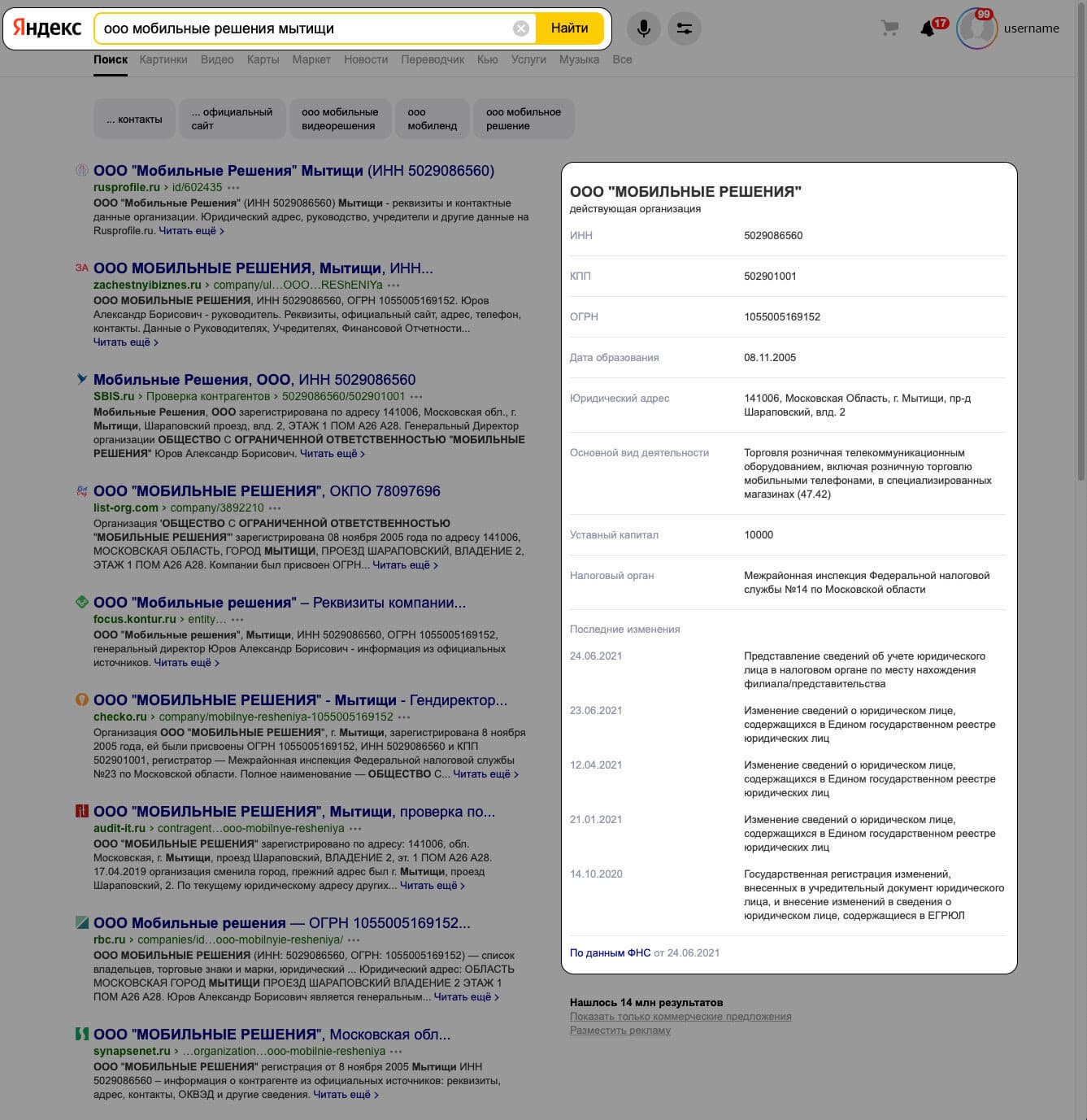Click the Yandex logo
1087x1120 pixels.
point(47,28)
